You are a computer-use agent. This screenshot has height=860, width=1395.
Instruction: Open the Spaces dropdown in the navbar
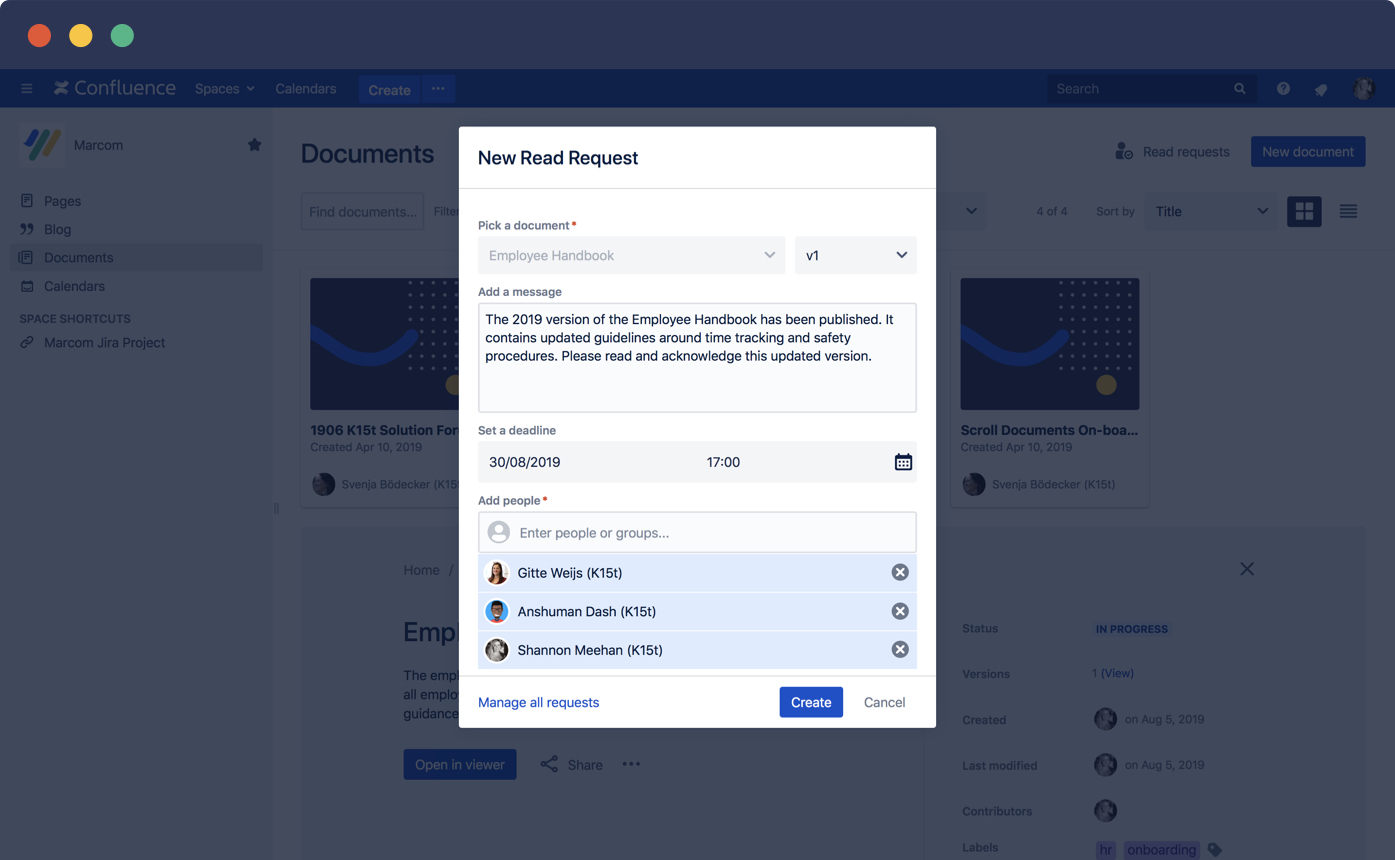tap(224, 88)
